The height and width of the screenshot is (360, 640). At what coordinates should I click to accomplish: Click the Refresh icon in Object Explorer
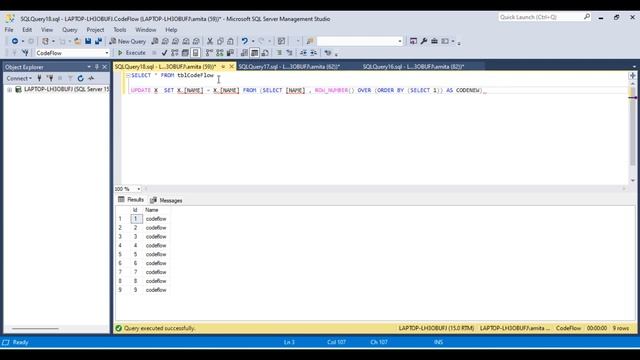click(x=80, y=78)
